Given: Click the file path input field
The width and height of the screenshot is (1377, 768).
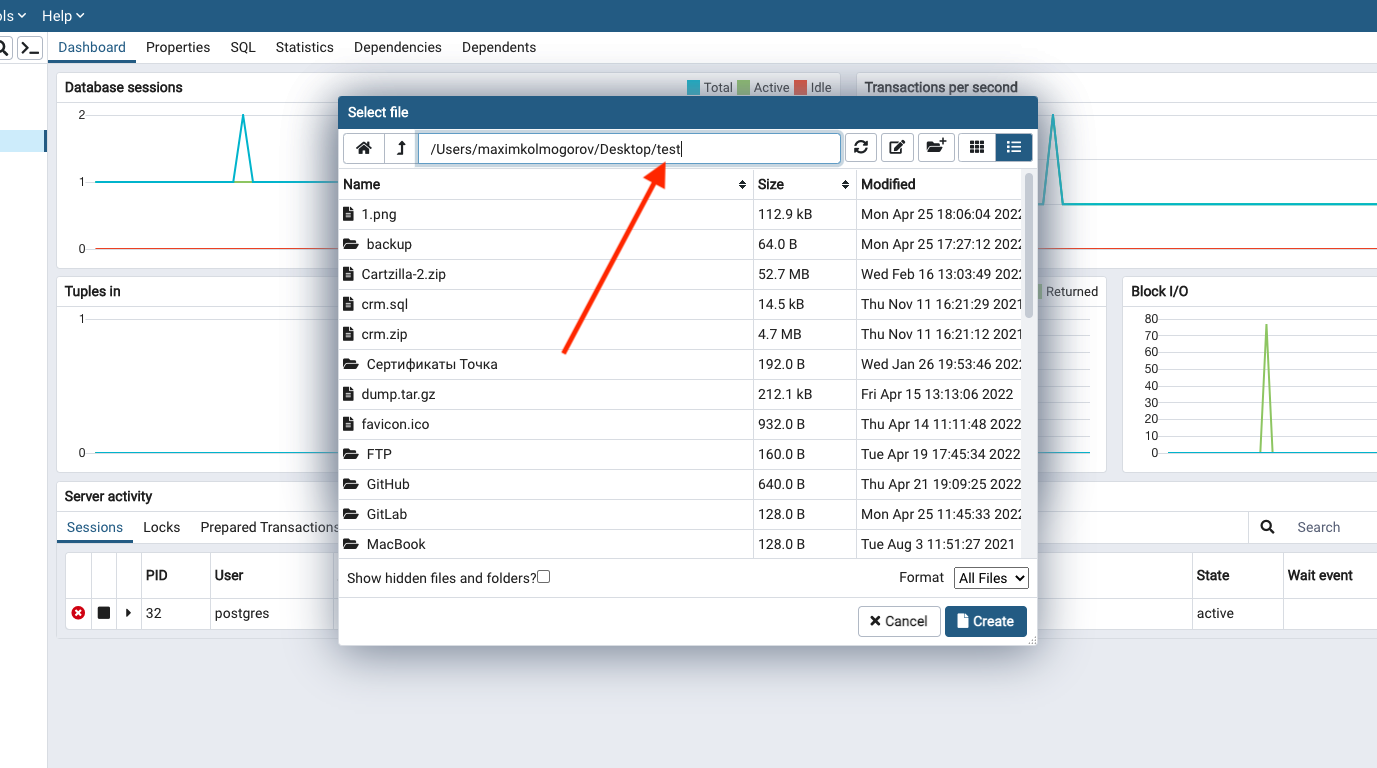Looking at the screenshot, I should coord(629,148).
